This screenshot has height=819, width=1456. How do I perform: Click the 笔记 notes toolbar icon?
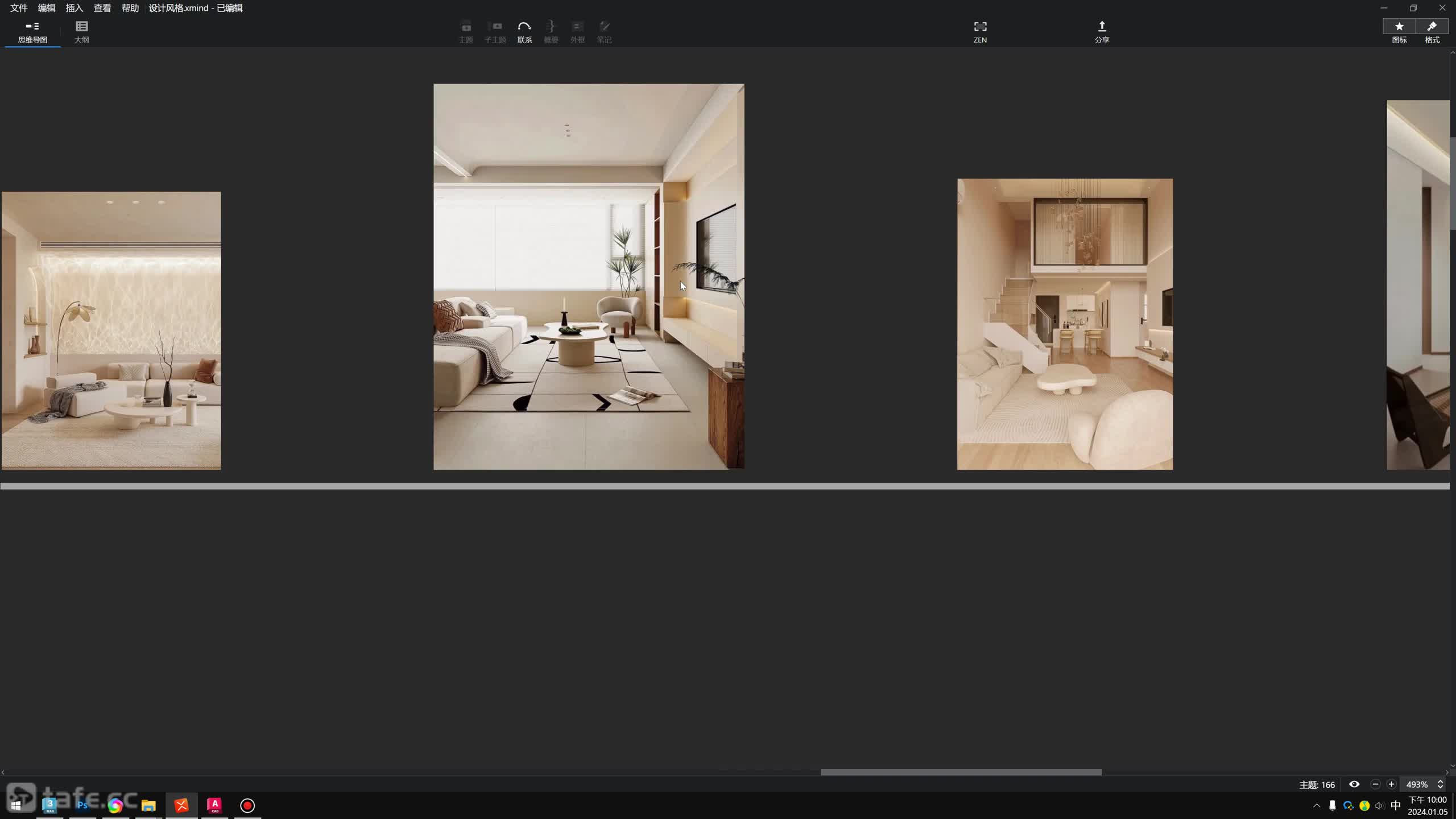click(x=604, y=32)
